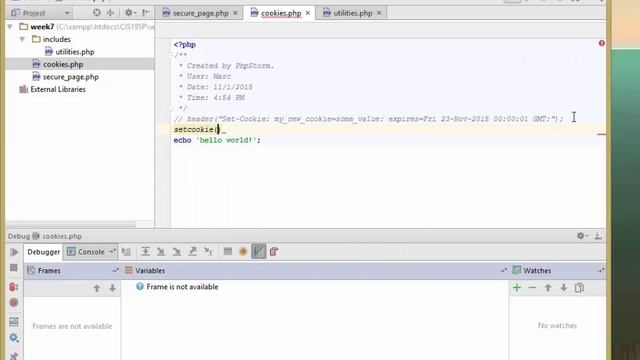Click the Step Over icon
640x360 pixels.
click(x=145, y=252)
